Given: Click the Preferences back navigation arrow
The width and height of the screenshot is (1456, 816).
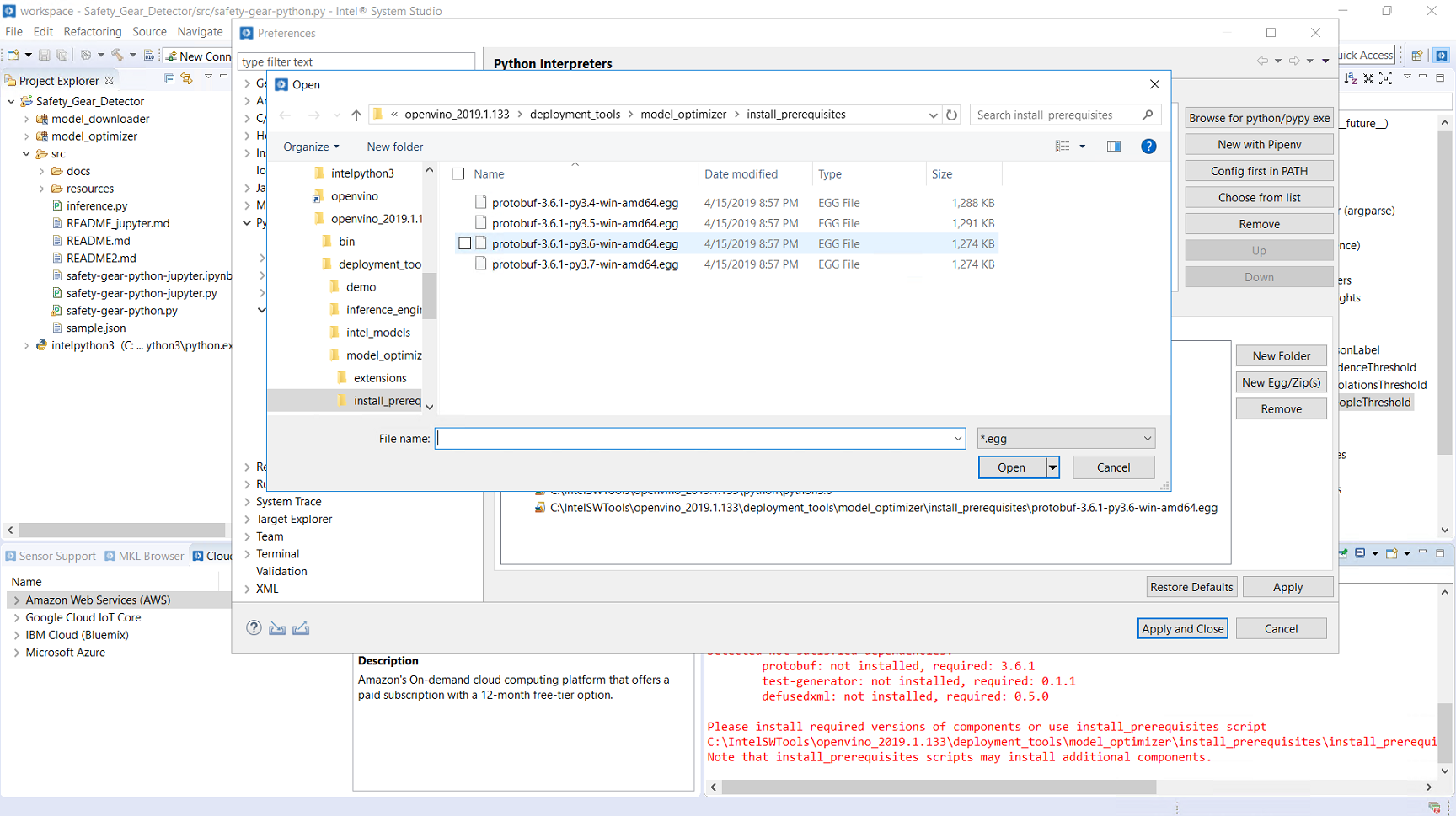Looking at the screenshot, I should tap(1261, 61).
